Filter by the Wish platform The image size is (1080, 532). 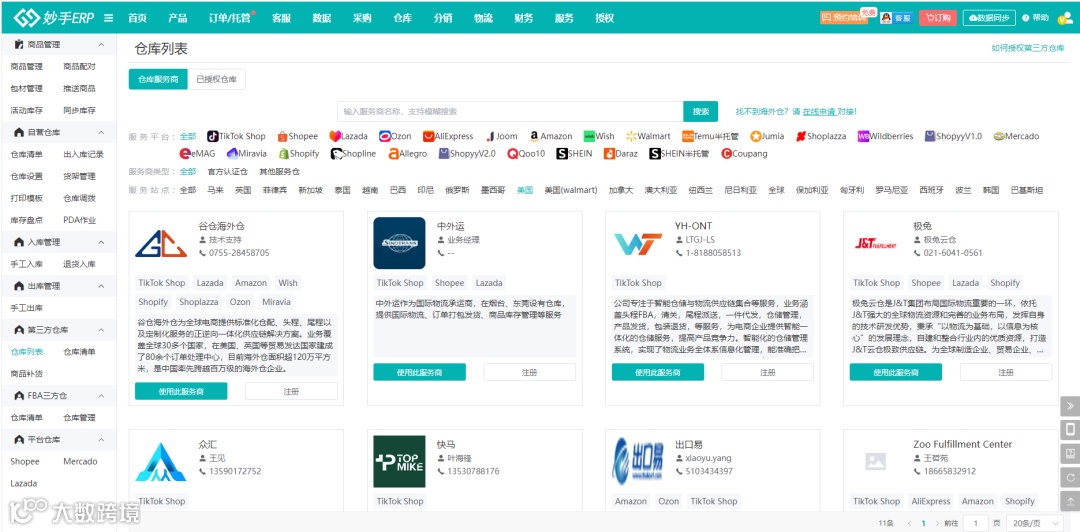click(599, 136)
